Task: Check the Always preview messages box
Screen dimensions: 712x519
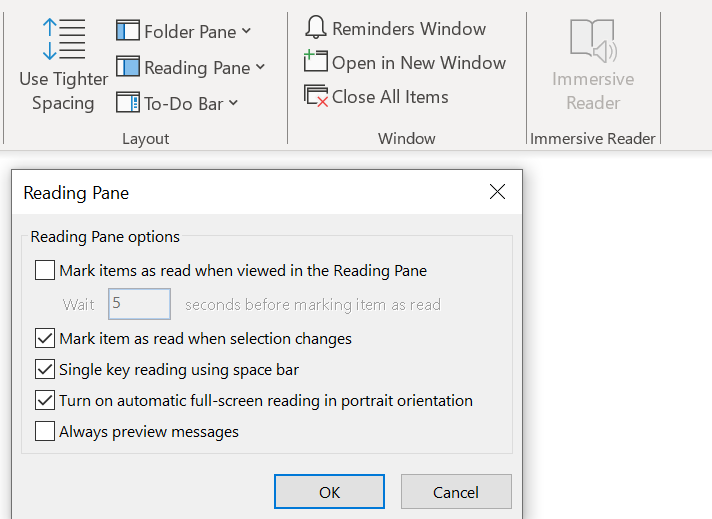Action: pos(45,432)
